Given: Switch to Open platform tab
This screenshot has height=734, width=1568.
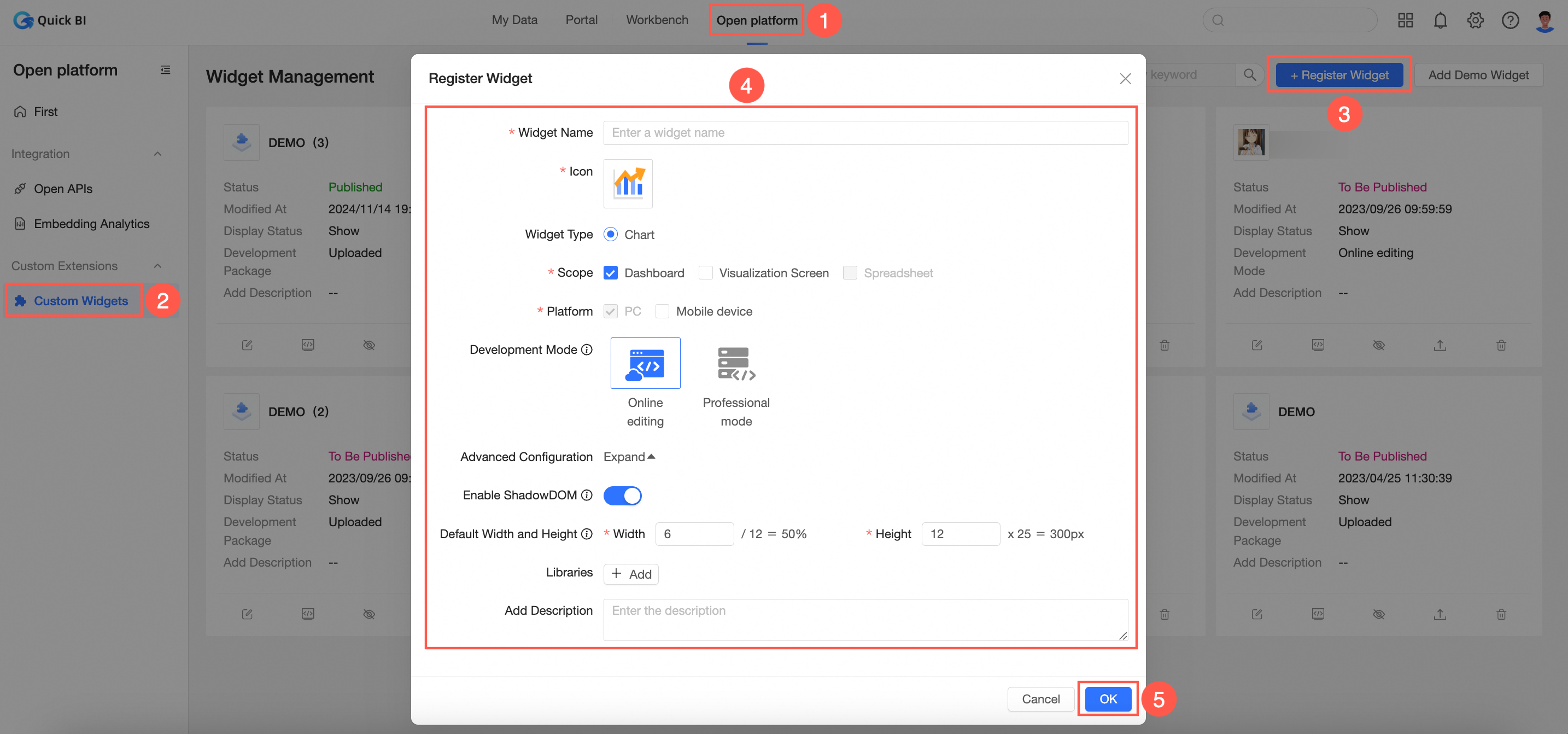Looking at the screenshot, I should click(757, 20).
